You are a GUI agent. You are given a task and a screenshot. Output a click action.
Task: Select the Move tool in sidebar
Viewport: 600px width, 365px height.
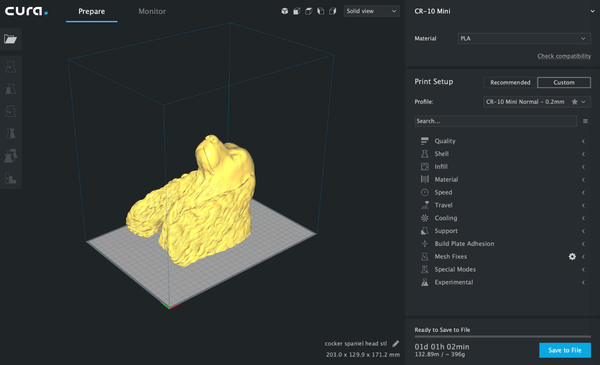[10, 67]
